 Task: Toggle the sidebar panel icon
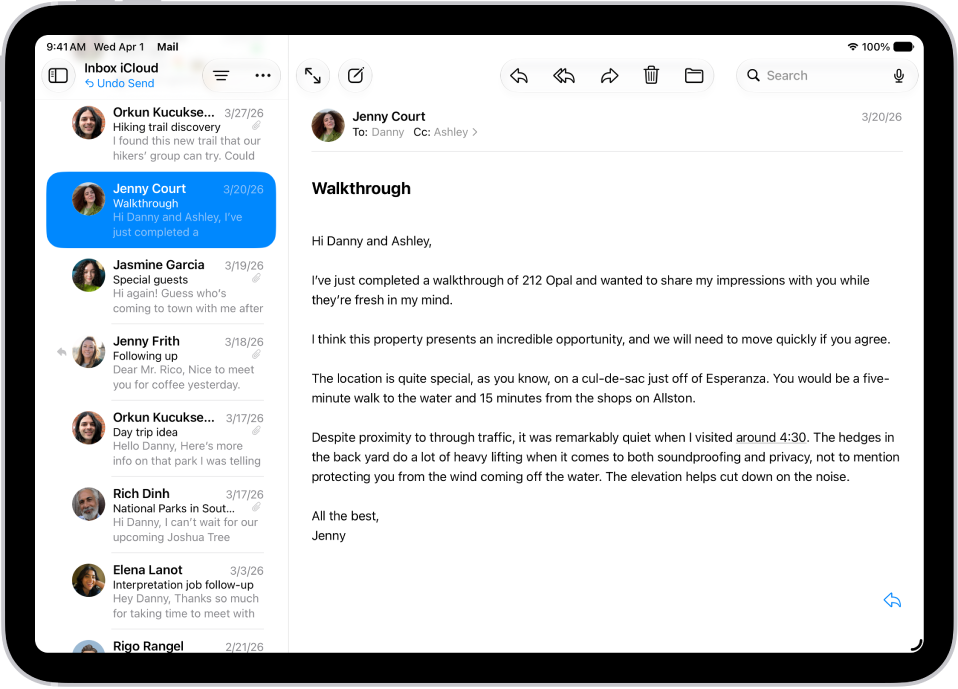click(58, 75)
